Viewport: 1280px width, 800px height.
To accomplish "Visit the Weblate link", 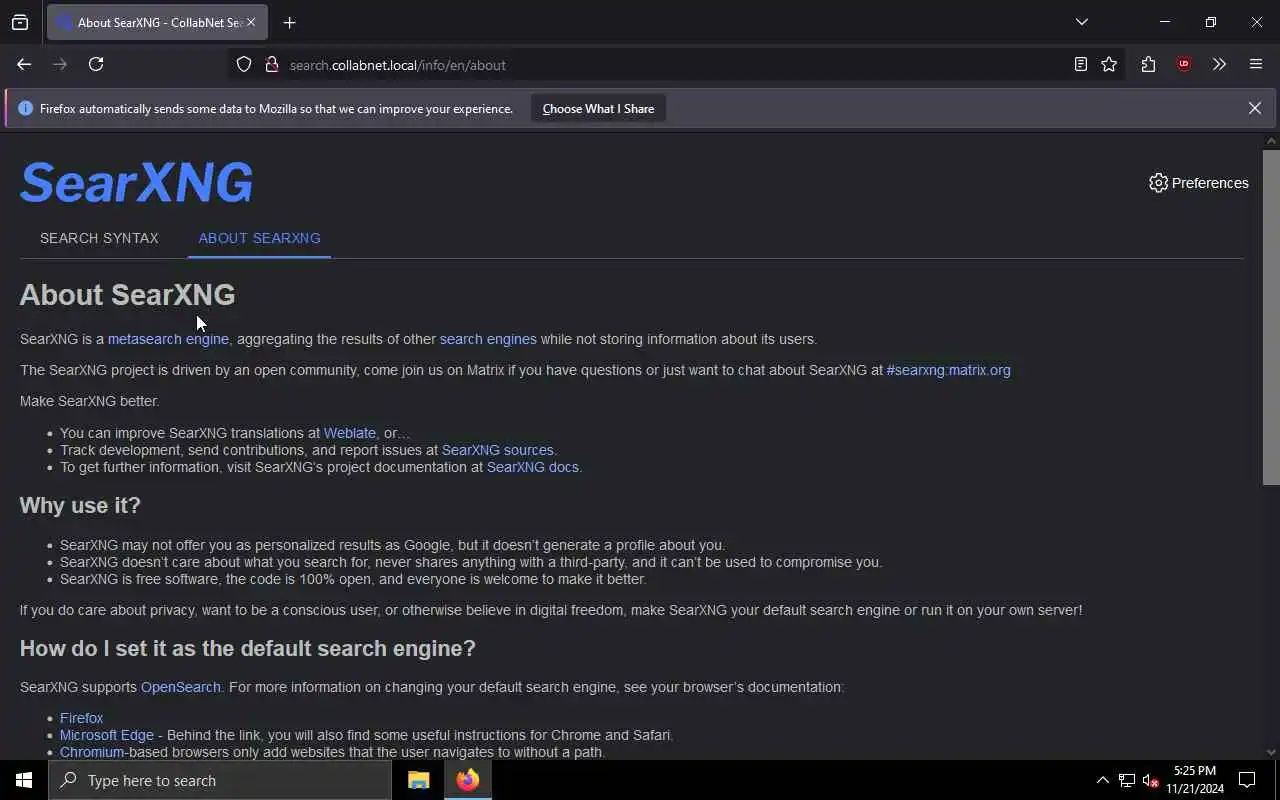I will pos(350,433).
